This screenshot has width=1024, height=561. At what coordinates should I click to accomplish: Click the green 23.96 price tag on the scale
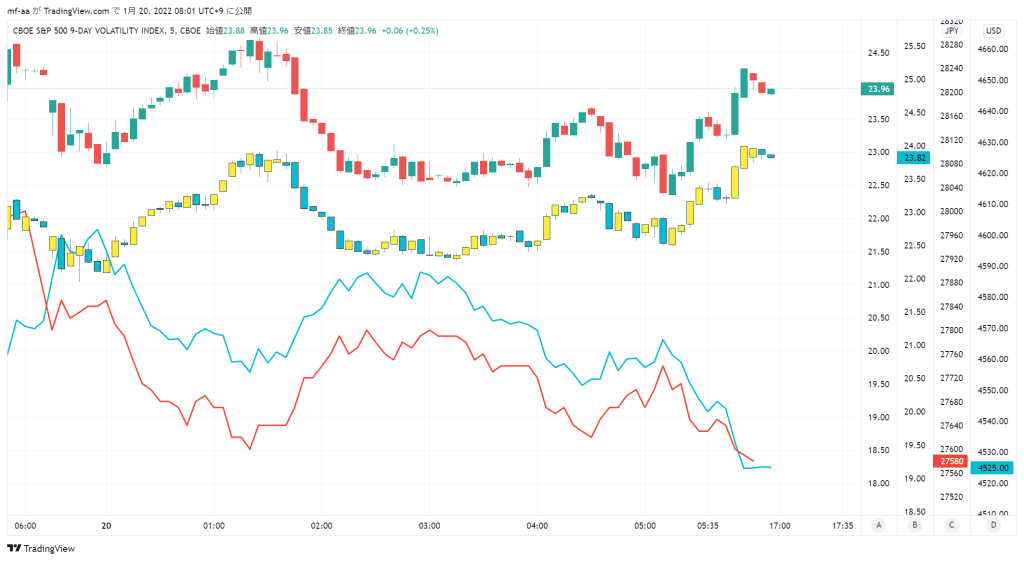[x=878, y=89]
